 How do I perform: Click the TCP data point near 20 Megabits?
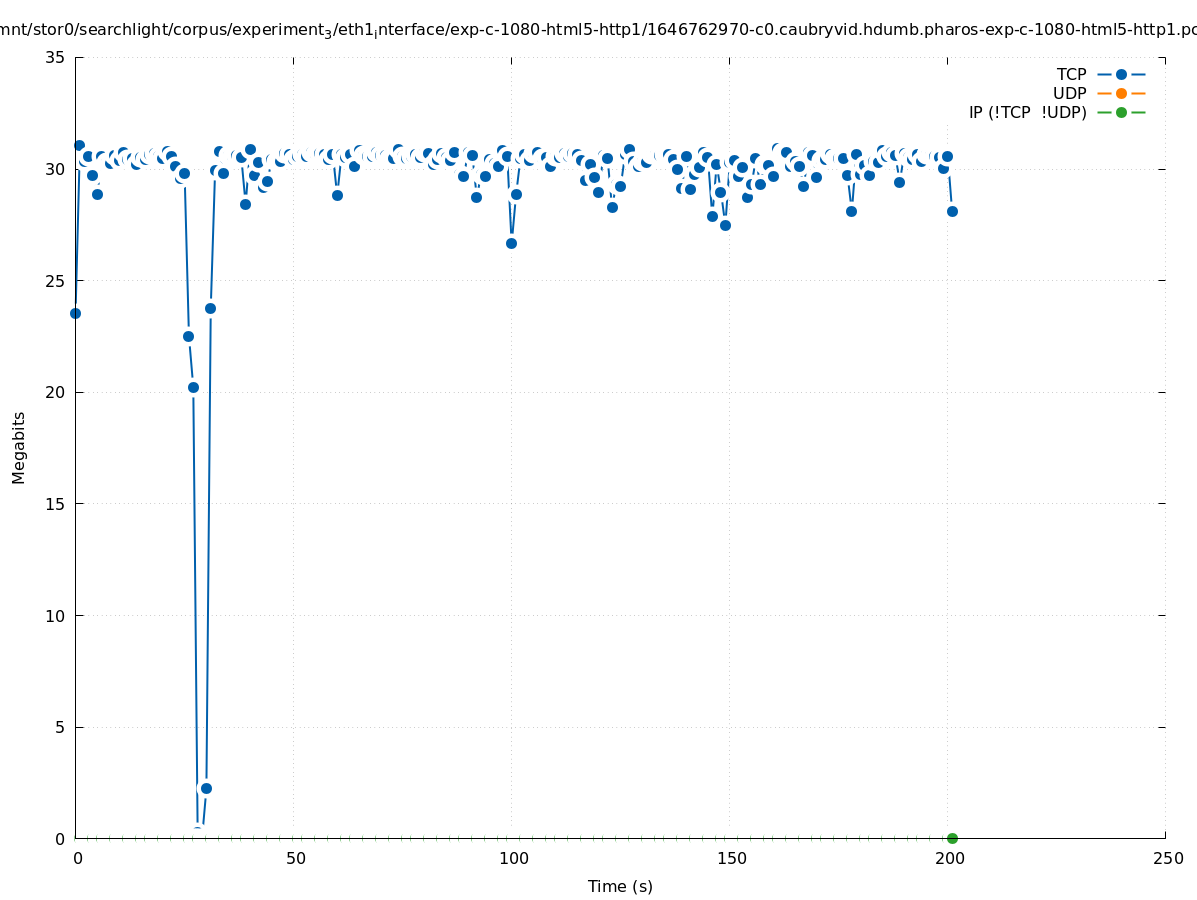tap(193, 387)
